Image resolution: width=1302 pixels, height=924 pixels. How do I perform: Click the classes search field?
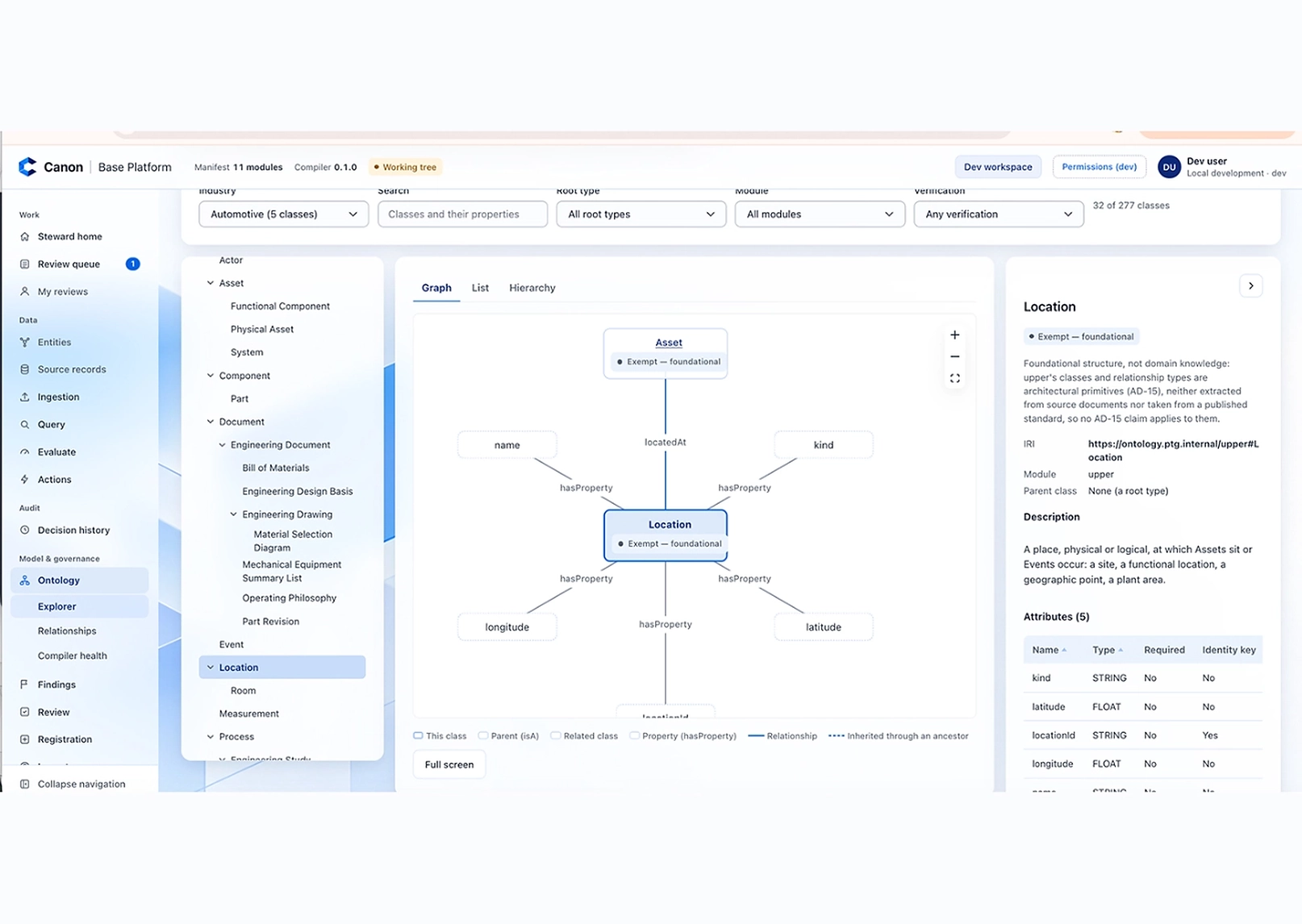462,214
